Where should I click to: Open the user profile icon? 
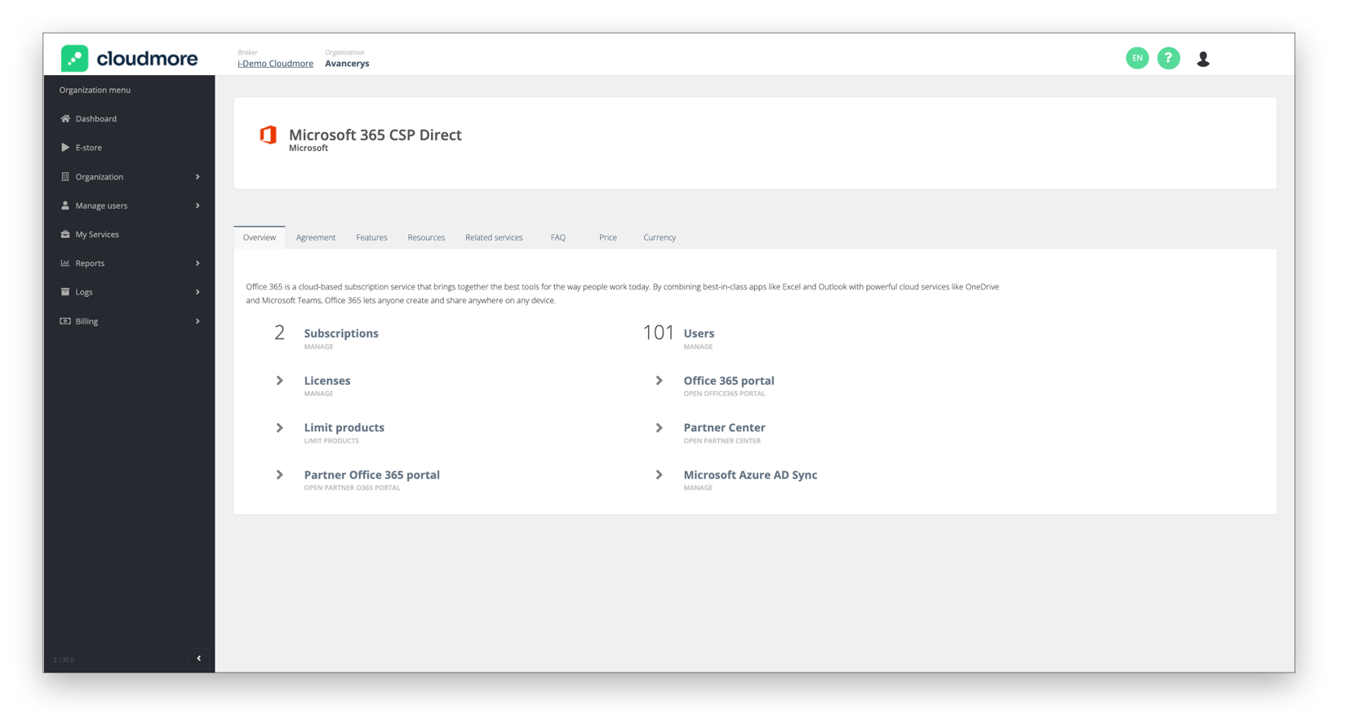click(x=1203, y=59)
